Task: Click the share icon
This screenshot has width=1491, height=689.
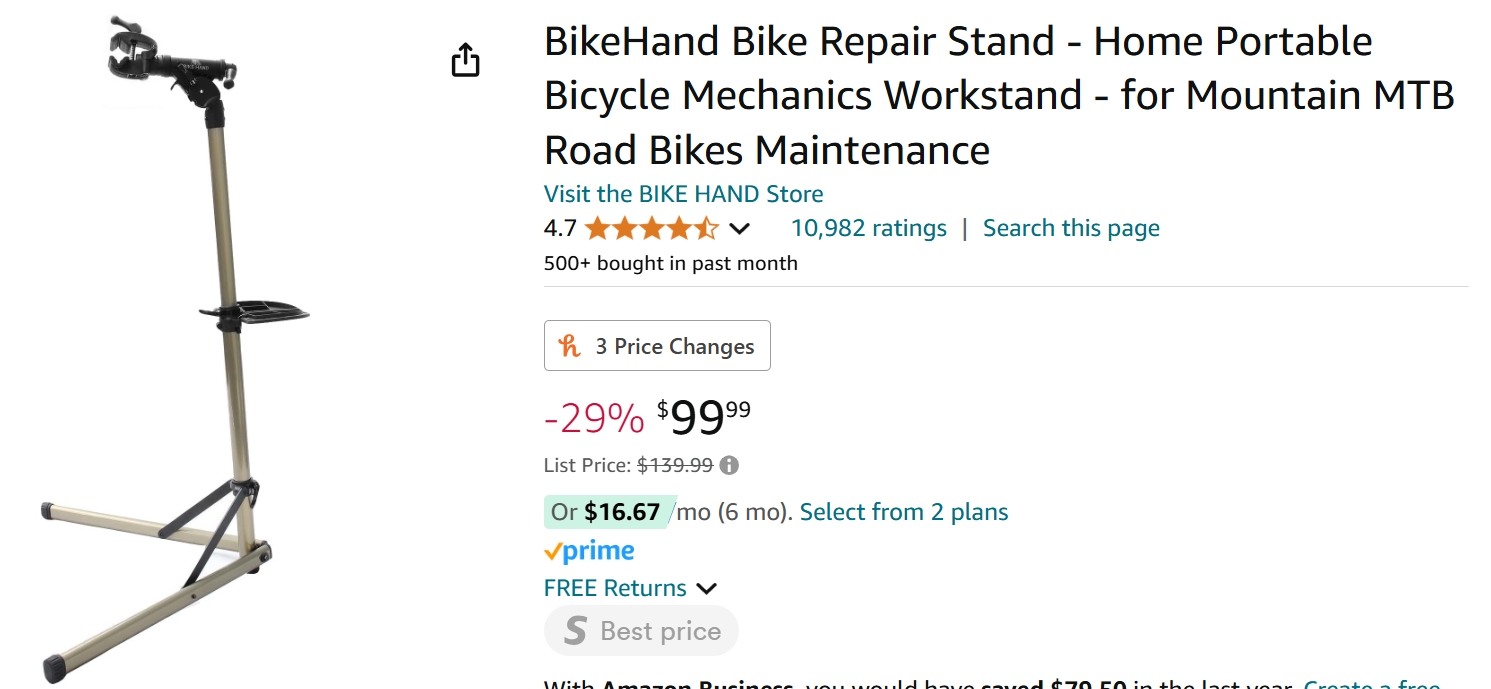Action: [466, 59]
